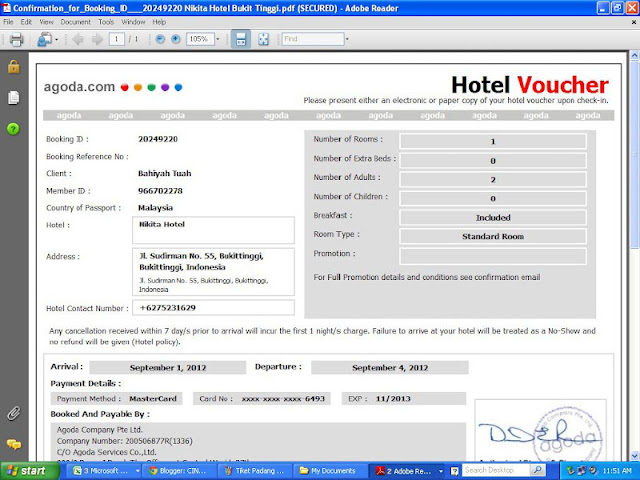Screen dimensions: 640x480
Task: Click the zoom out minus button
Action: click(160, 39)
